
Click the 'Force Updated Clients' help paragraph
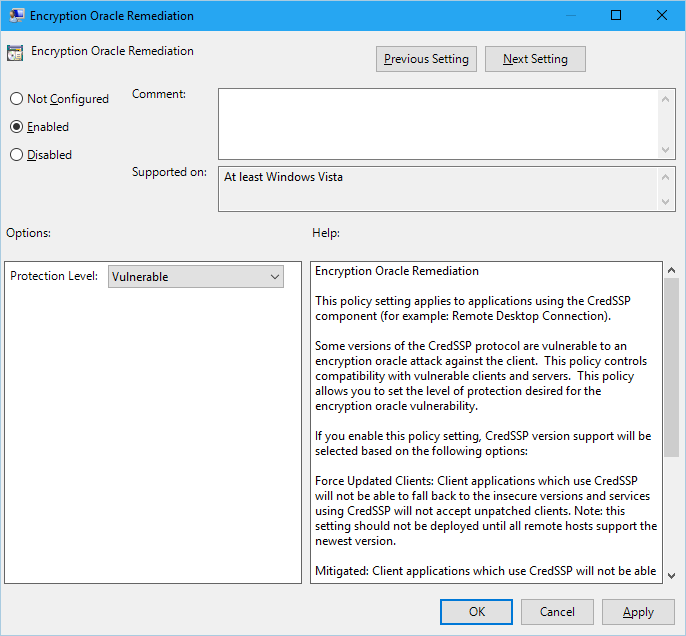pyautogui.click(x=486, y=511)
